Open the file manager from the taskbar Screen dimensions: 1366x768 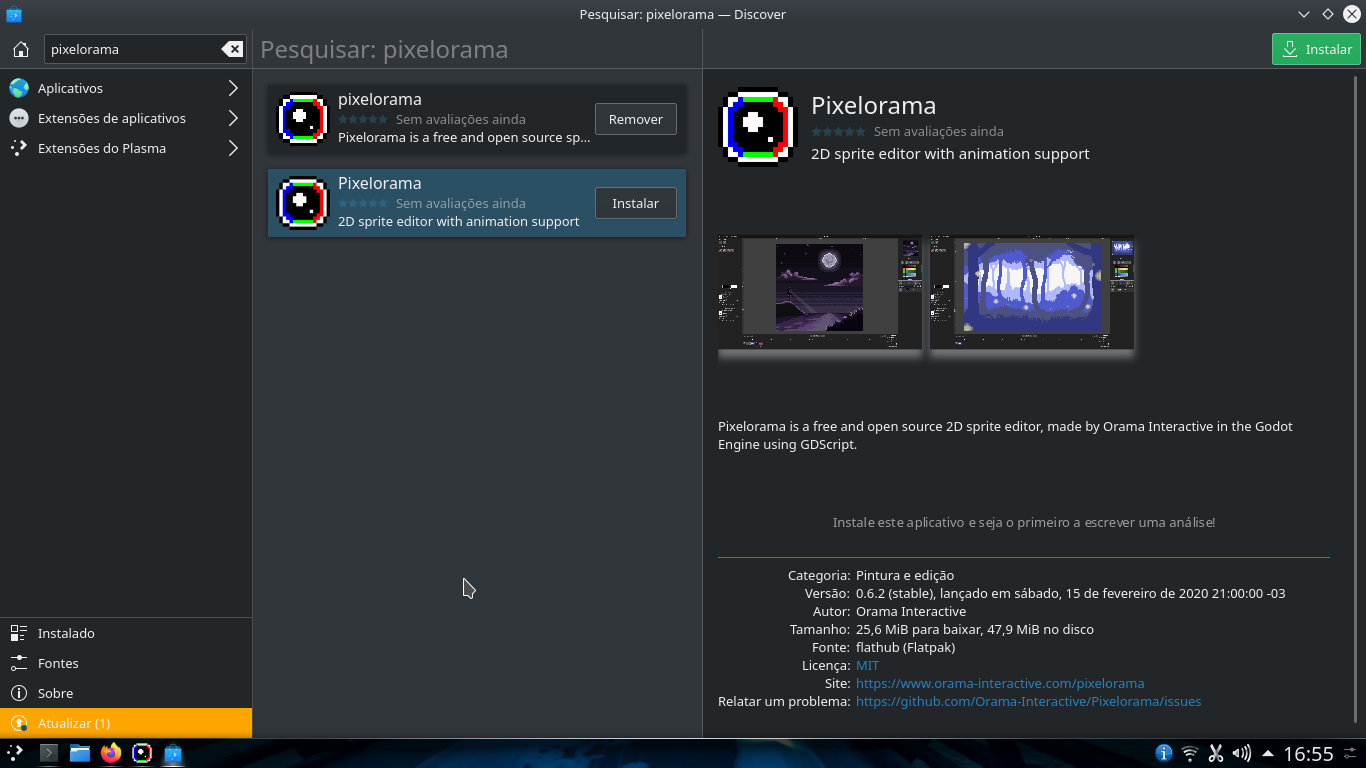pyautogui.click(x=79, y=754)
